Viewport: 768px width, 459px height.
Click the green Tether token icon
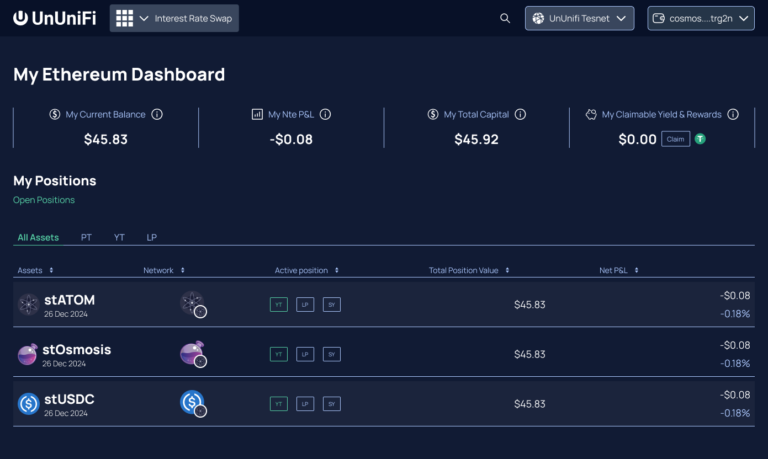[x=700, y=139]
